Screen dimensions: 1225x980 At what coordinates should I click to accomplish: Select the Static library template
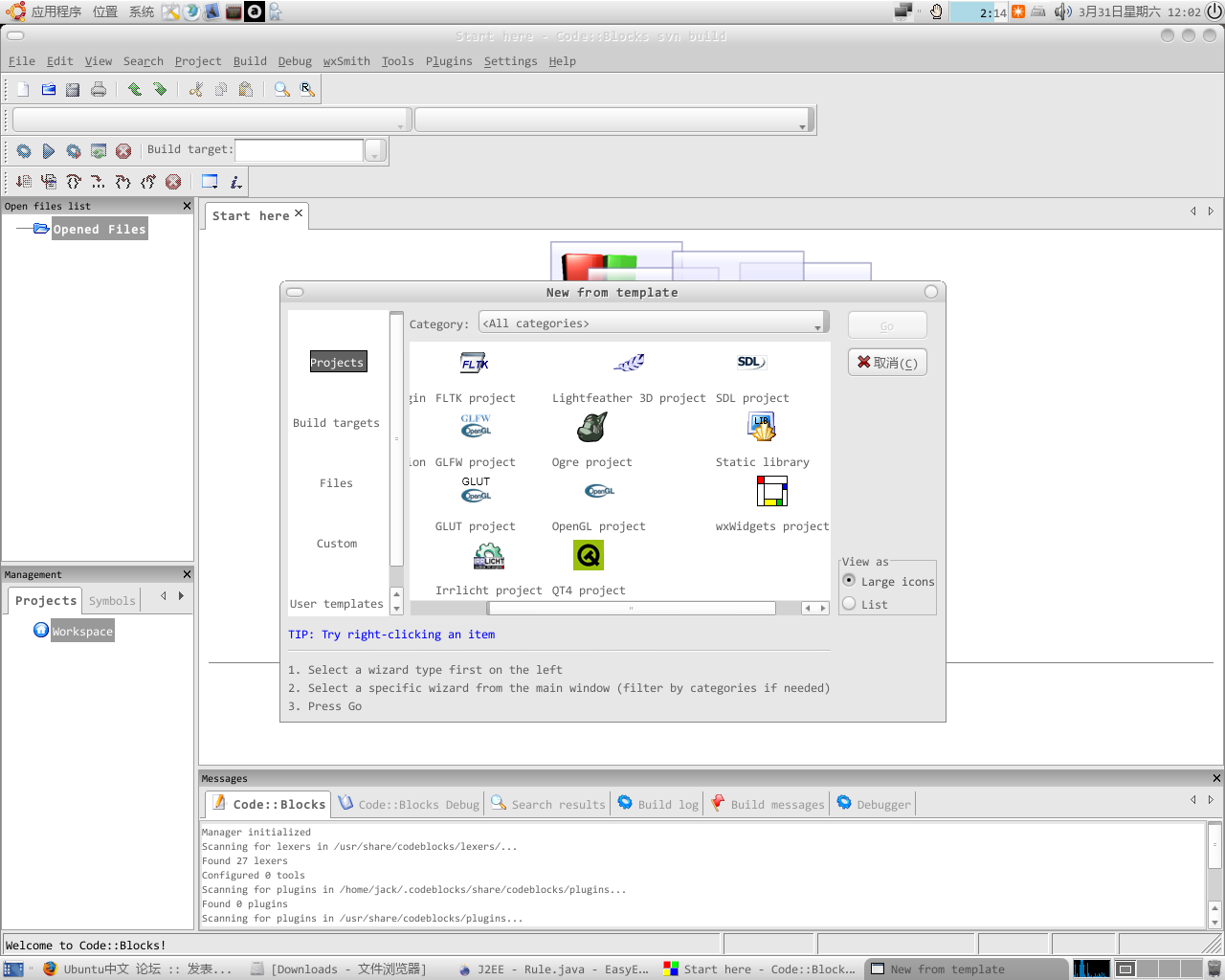pos(763,440)
